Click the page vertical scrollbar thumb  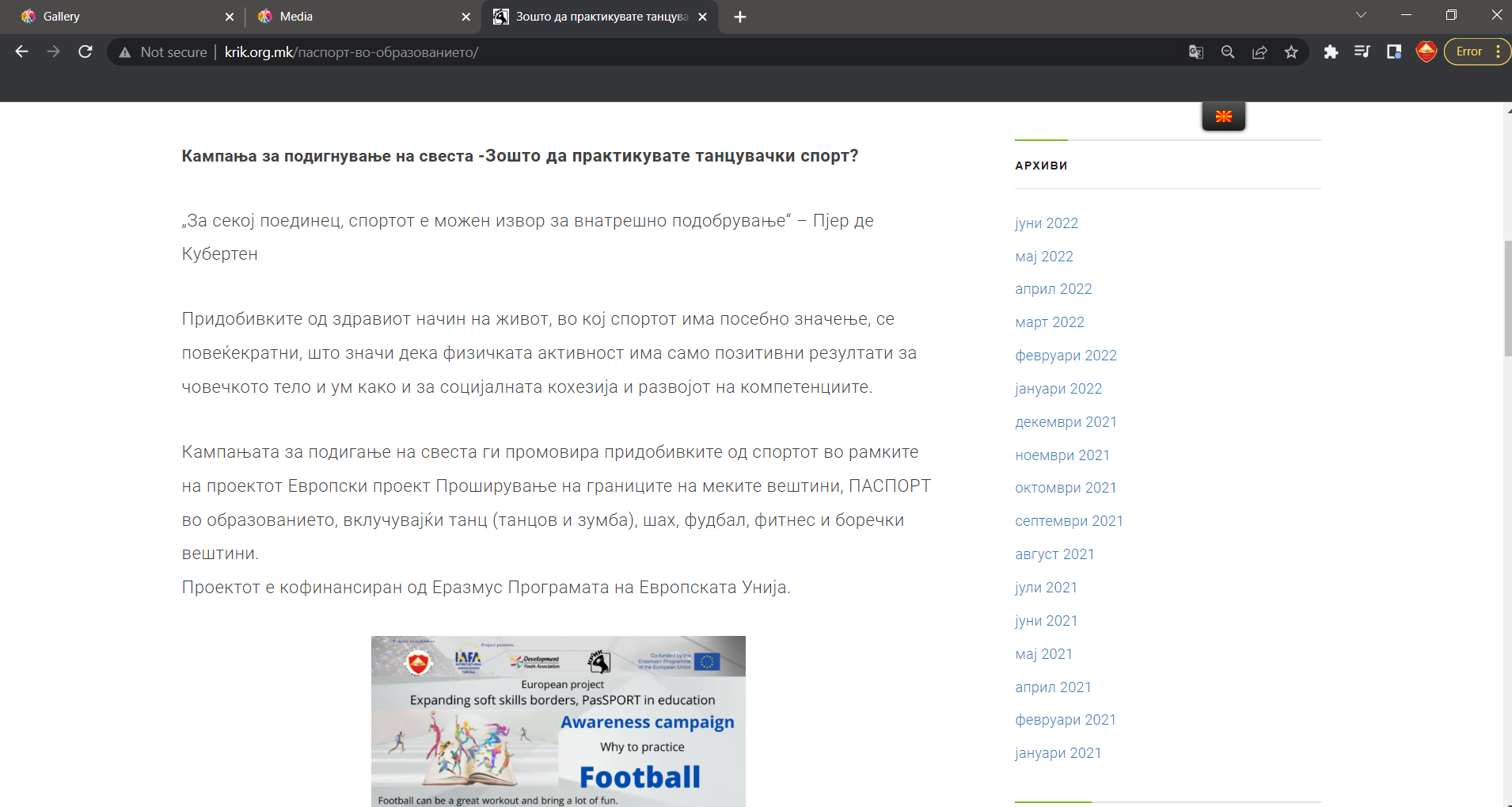[1508, 299]
